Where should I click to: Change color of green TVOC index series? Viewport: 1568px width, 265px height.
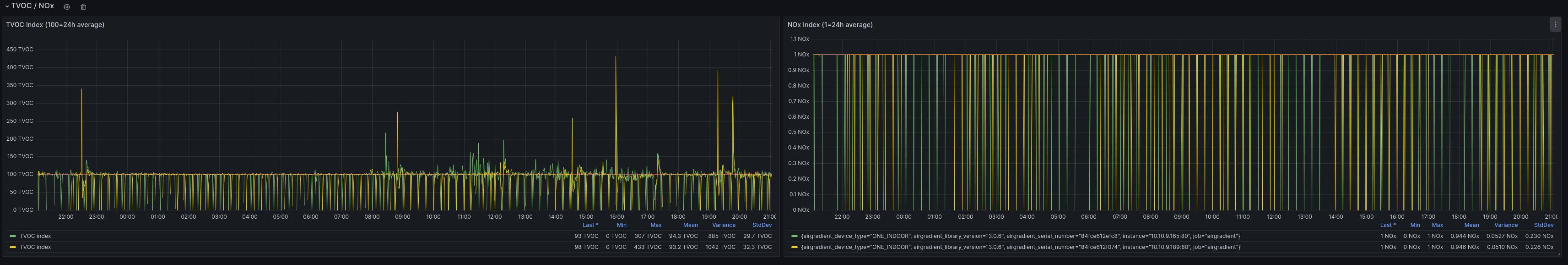(x=13, y=236)
